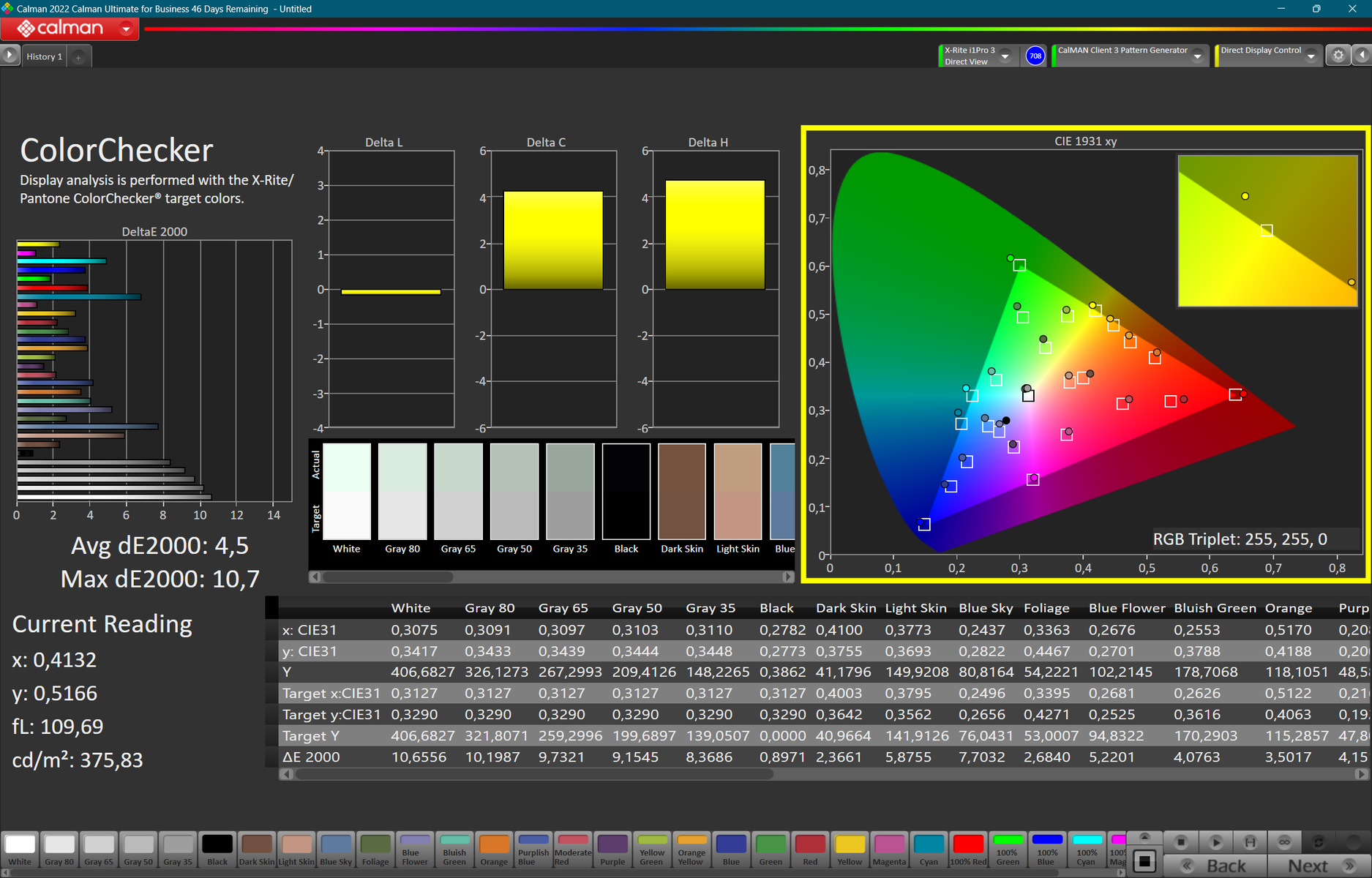This screenshot has width=1372, height=878.
Task: Open the X-Rite i1Pro 3 meter dropdown
Action: coord(1005,56)
